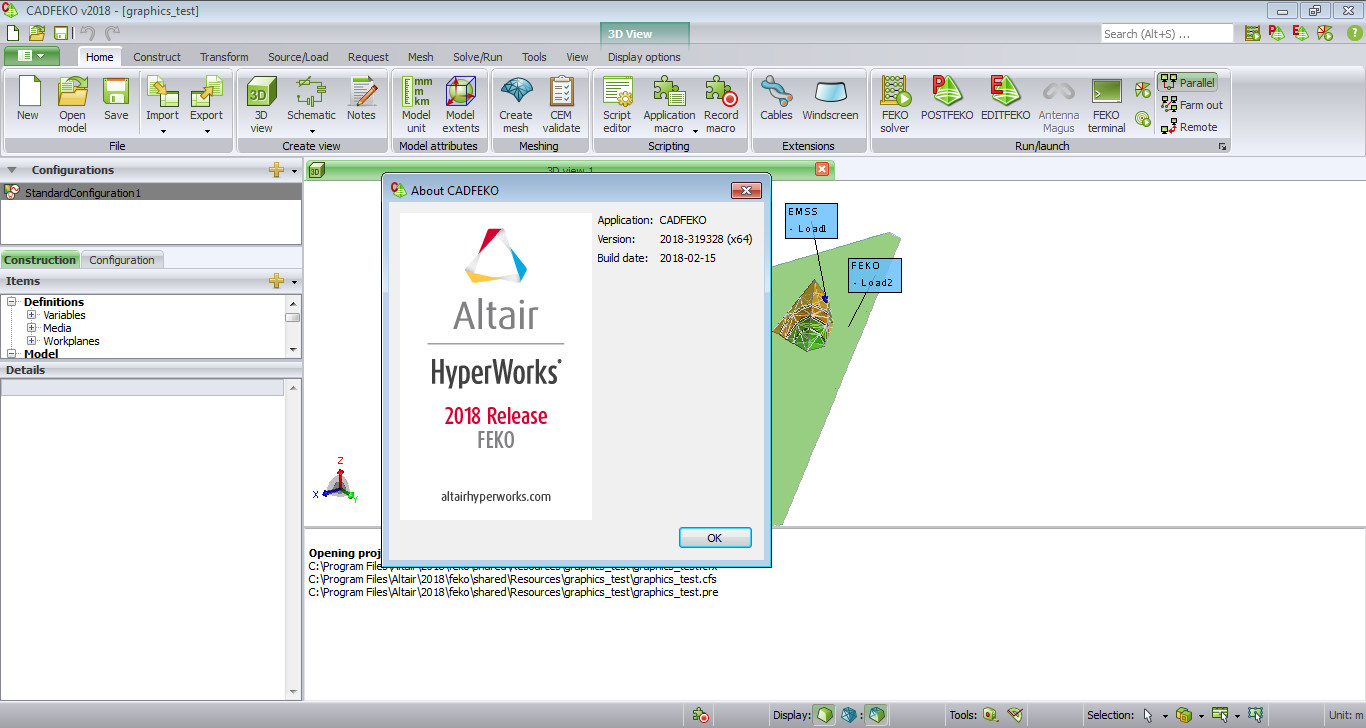
Task: Switch to the Configuration tab
Action: coord(122,260)
